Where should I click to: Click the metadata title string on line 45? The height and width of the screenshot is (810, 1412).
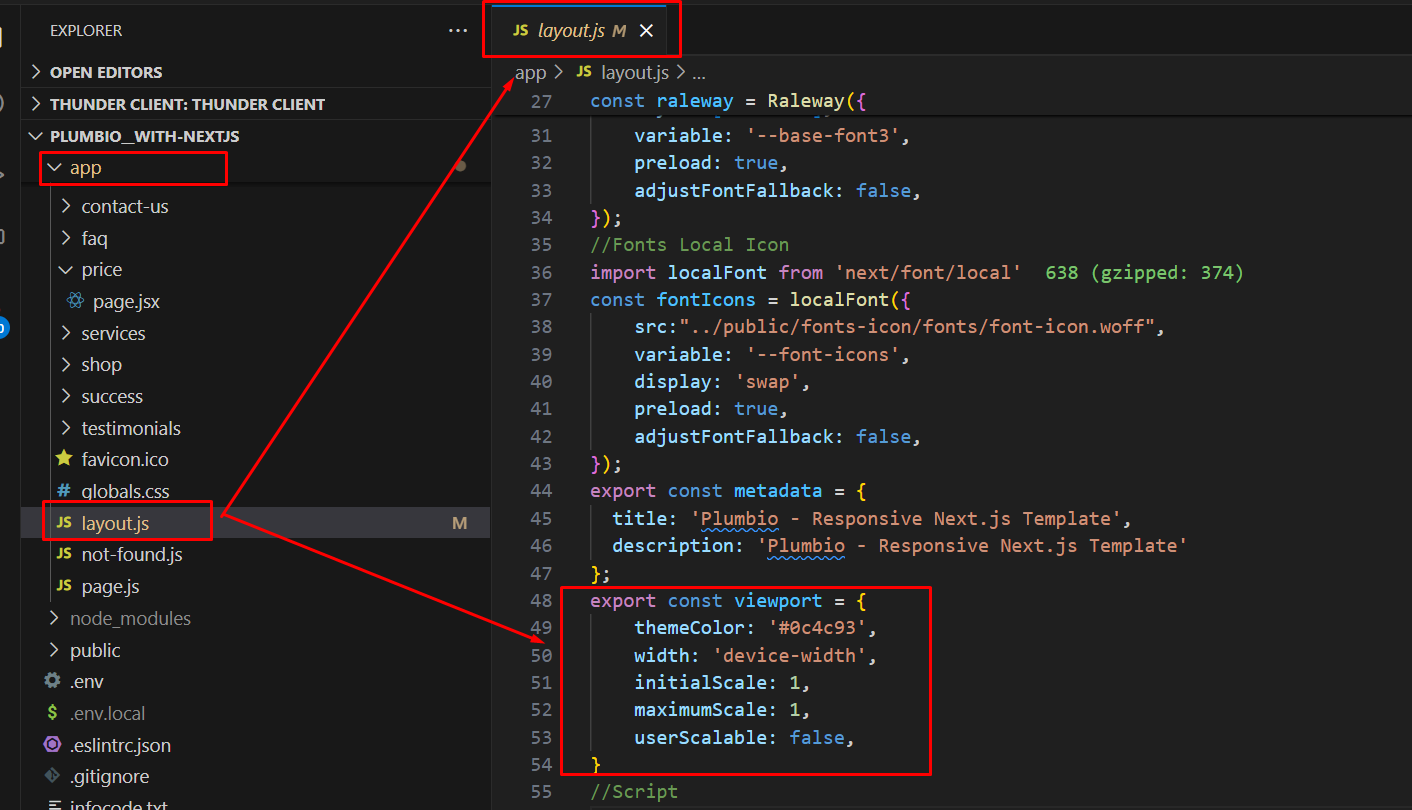[905, 519]
